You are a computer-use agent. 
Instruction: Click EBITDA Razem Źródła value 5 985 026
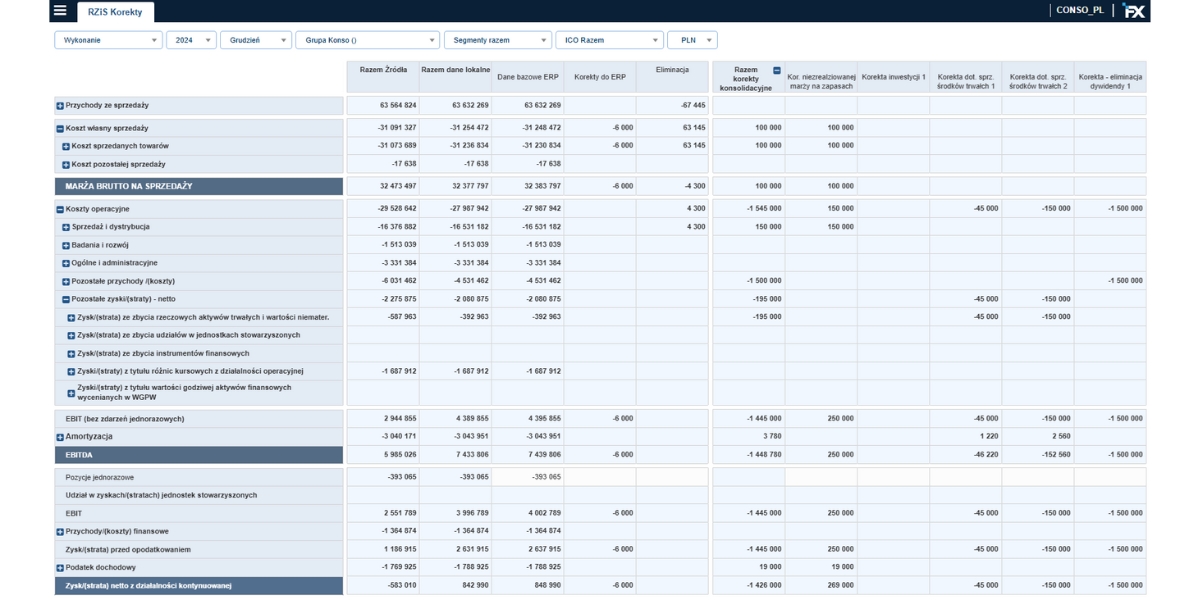pyautogui.click(x=401, y=454)
